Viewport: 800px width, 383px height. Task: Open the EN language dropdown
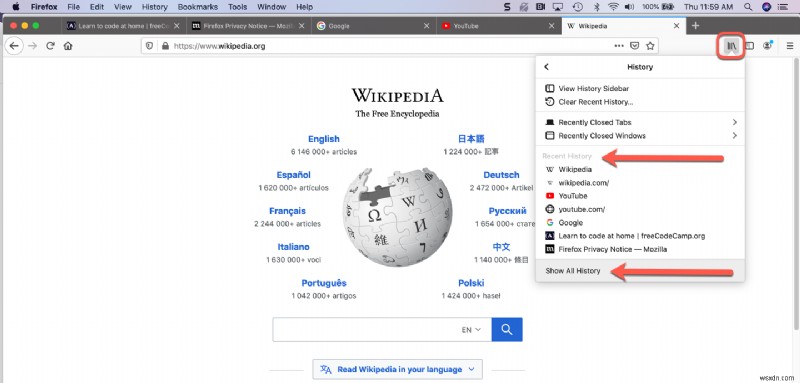[x=471, y=330]
